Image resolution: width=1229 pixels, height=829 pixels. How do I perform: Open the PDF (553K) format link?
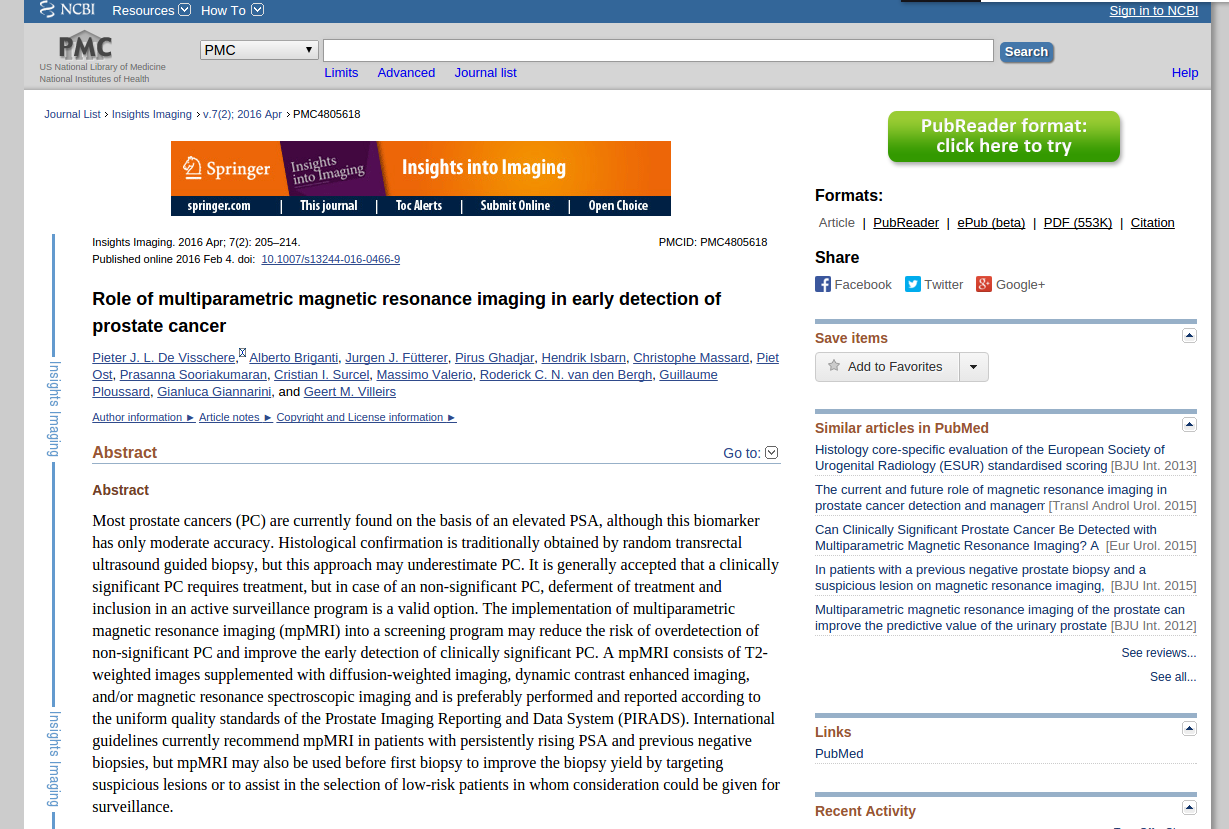[x=1077, y=223]
